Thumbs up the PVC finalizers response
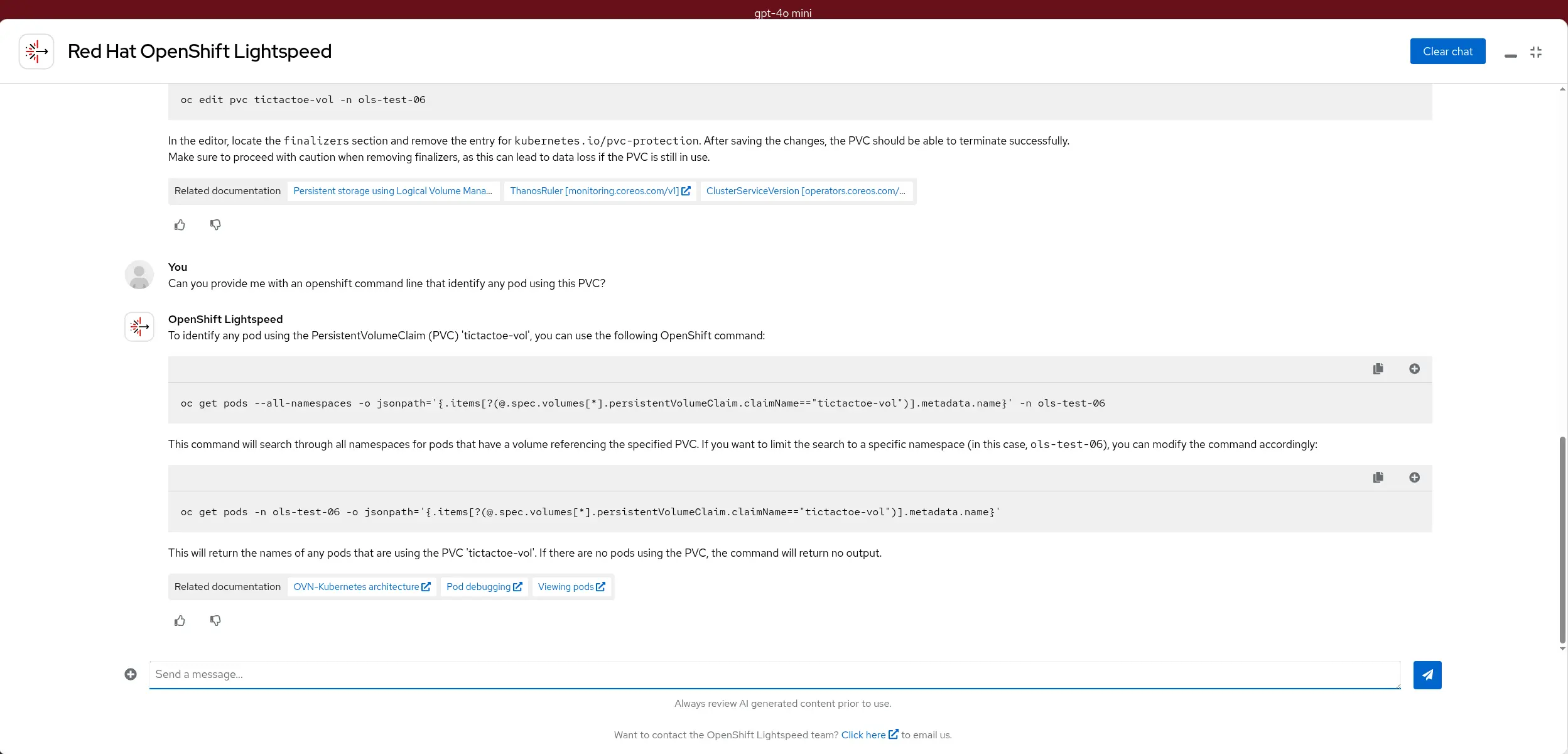Image resolution: width=1568 pixels, height=754 pixels. (x=180, y=225)
